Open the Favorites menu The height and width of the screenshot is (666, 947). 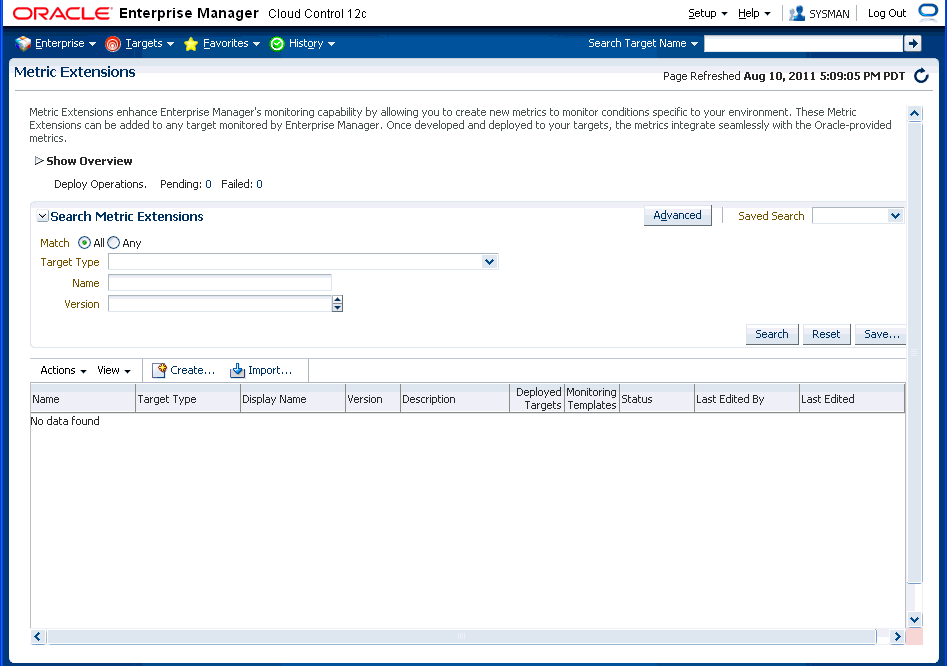pos(231,43)
